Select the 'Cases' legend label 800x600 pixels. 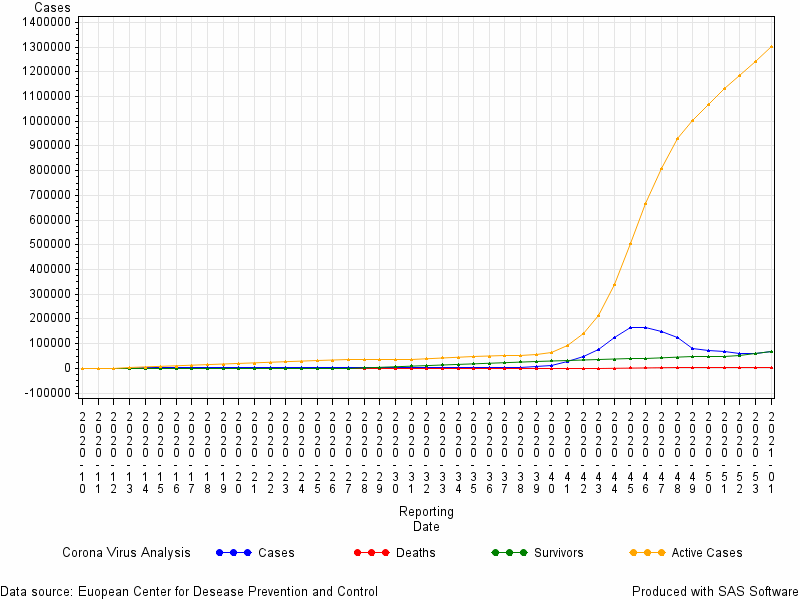coord(276,553)
